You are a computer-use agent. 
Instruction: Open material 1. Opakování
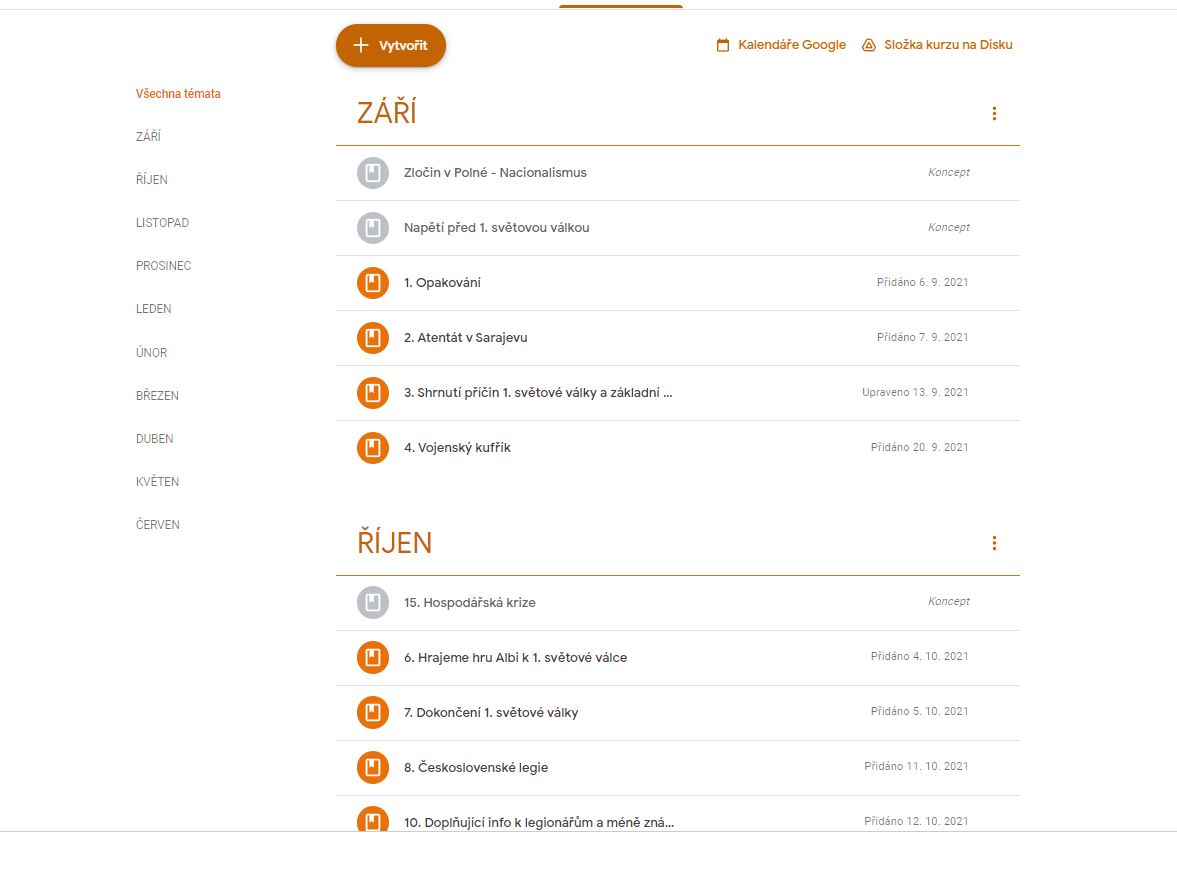tap(442, 283)
